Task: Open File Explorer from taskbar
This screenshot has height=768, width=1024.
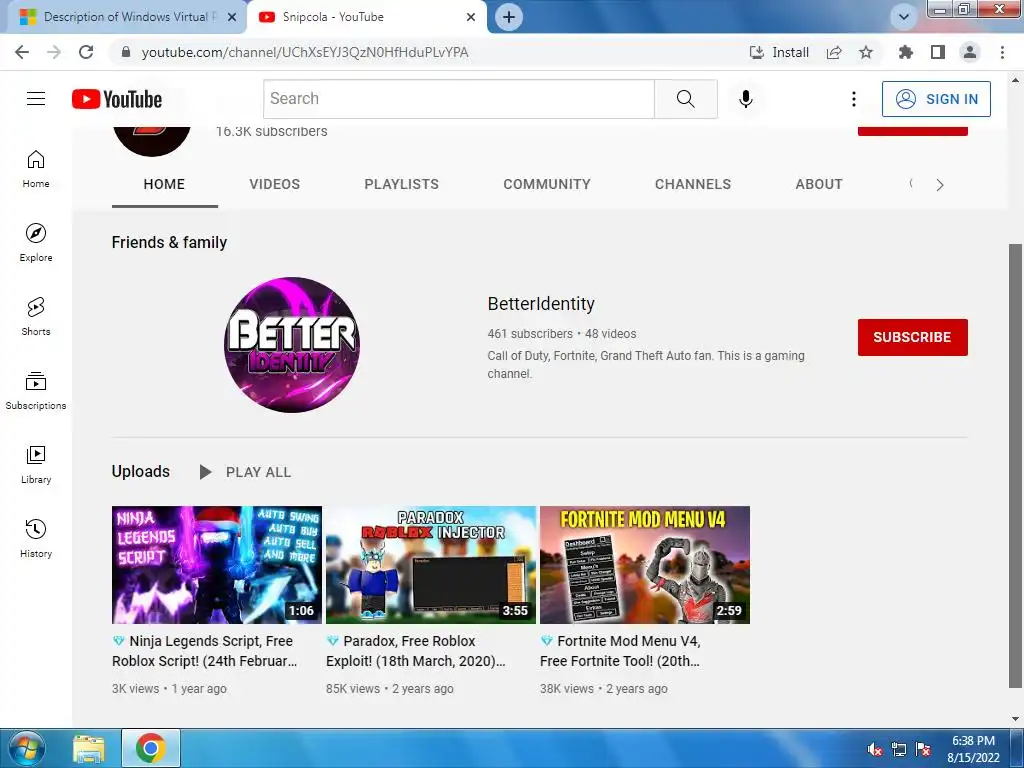Action: [89, 749]
